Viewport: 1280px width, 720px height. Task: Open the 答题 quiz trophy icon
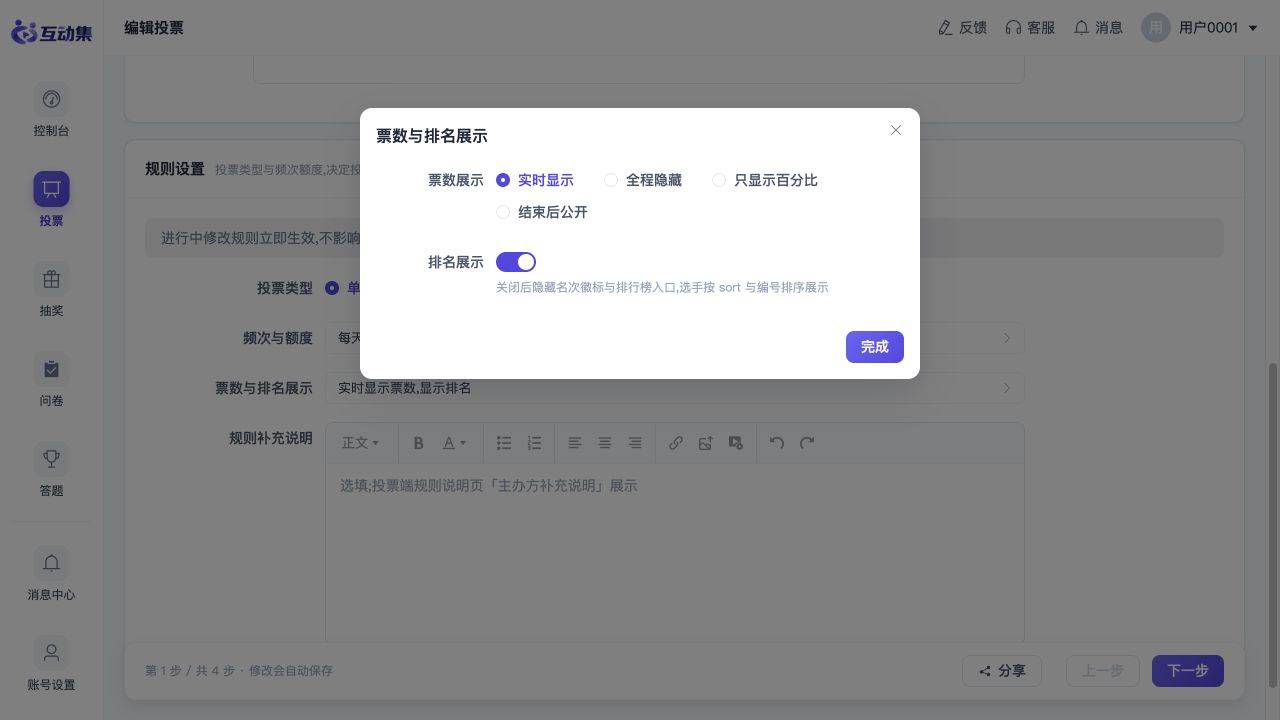click(x=51, y=459)
